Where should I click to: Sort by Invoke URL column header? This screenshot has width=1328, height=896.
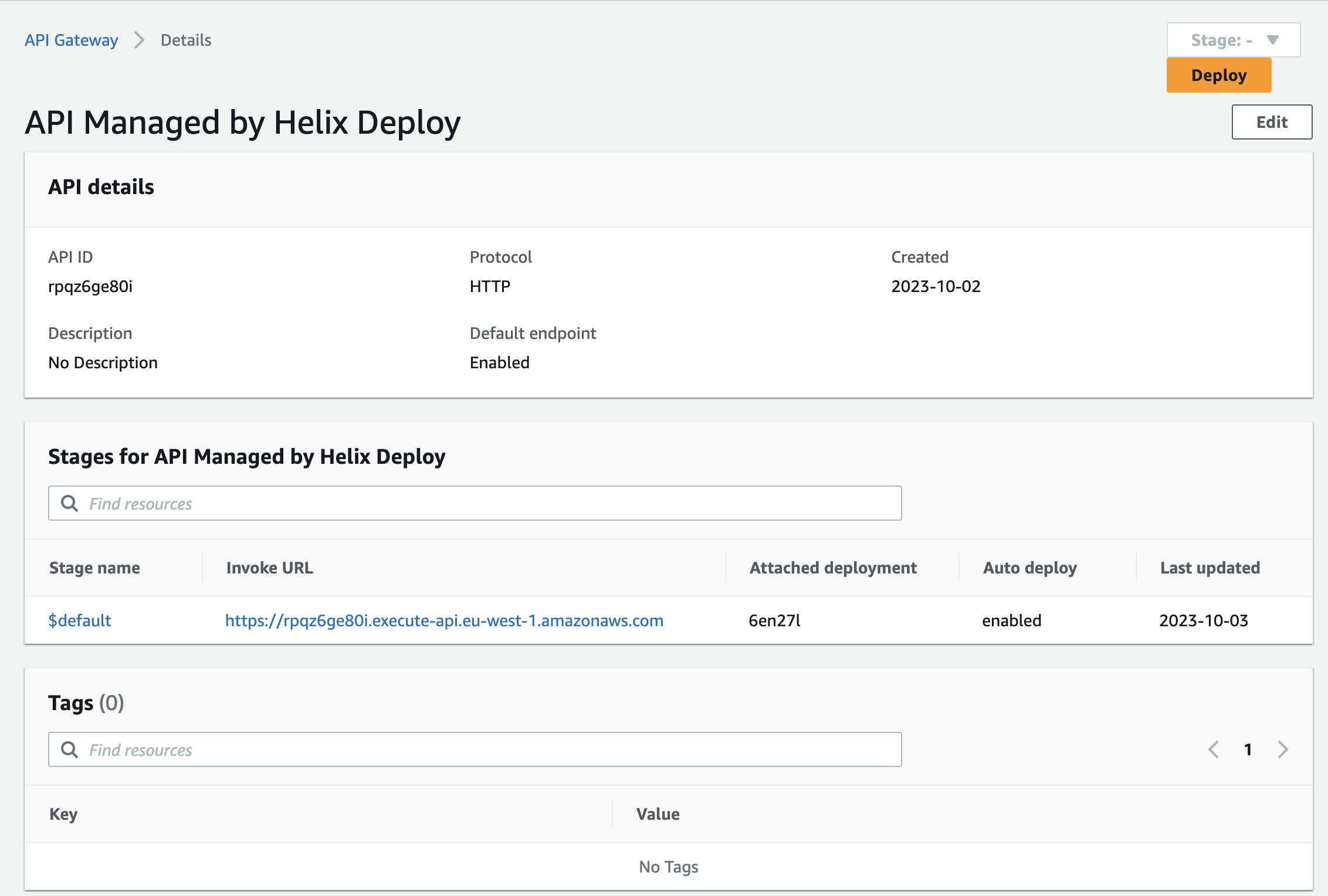(x=270, y=568)
